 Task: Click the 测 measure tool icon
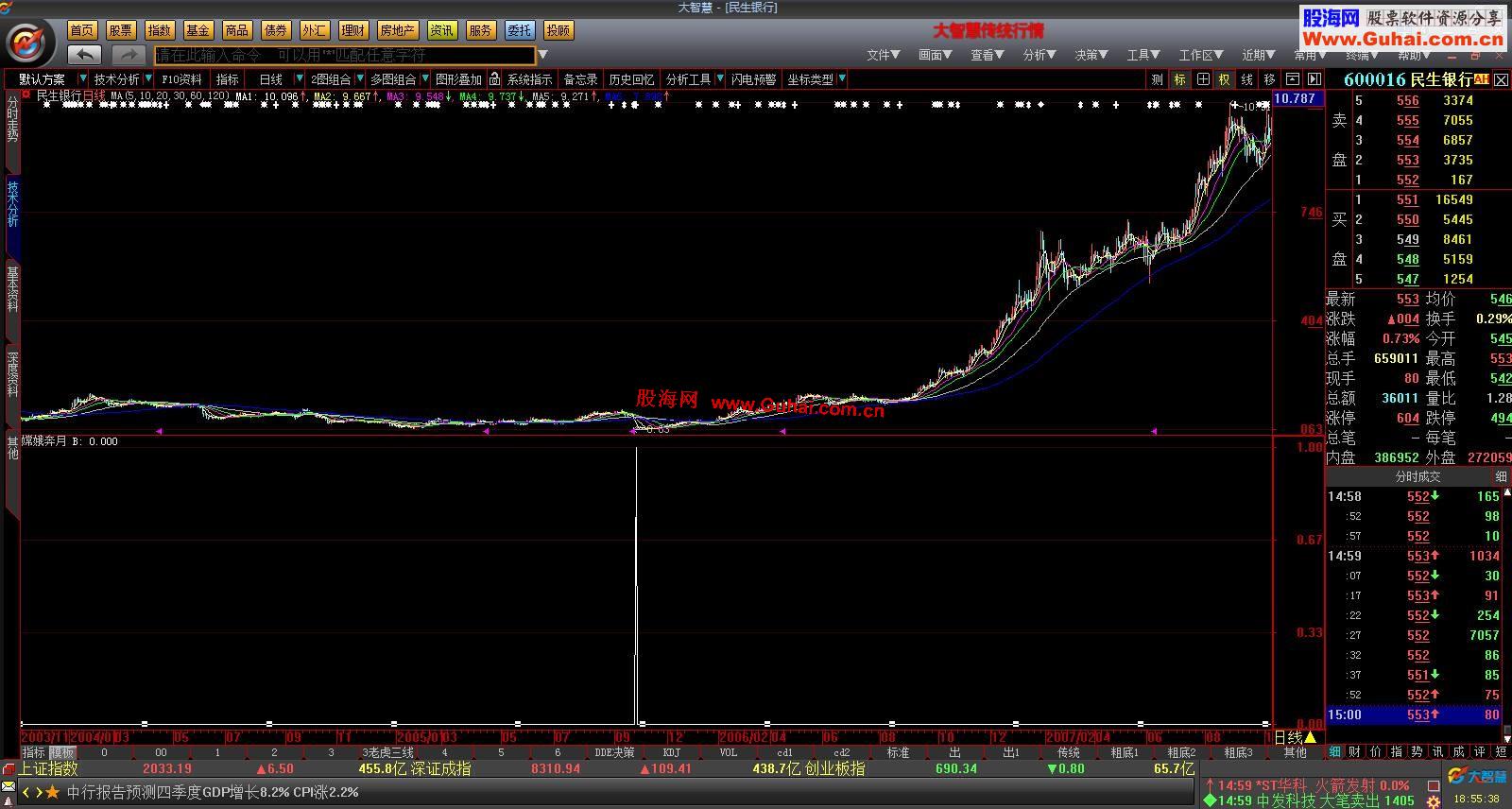point(1158,79)
